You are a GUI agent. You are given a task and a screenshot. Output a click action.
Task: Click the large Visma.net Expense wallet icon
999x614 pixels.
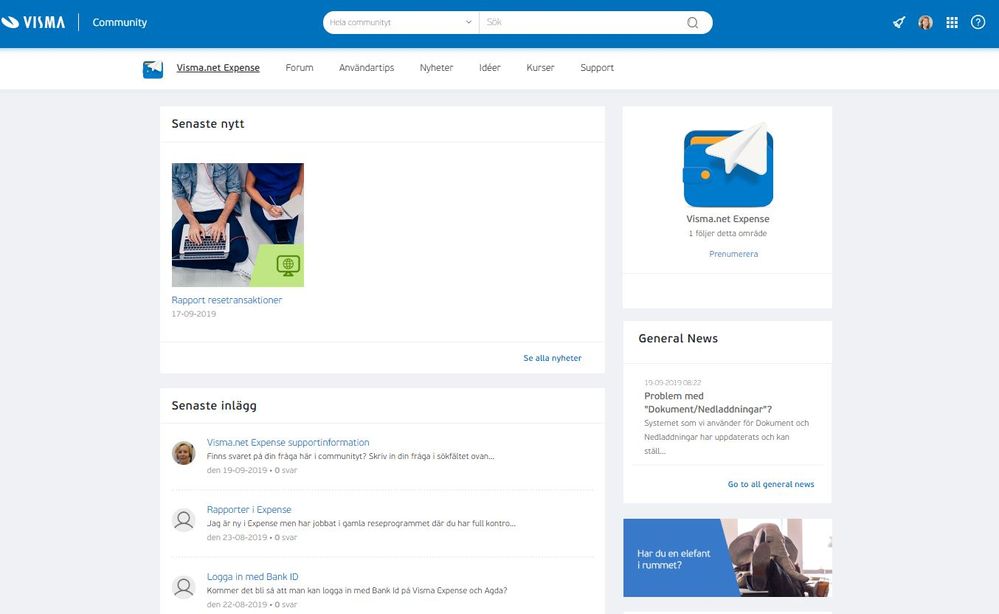(728, 165)
